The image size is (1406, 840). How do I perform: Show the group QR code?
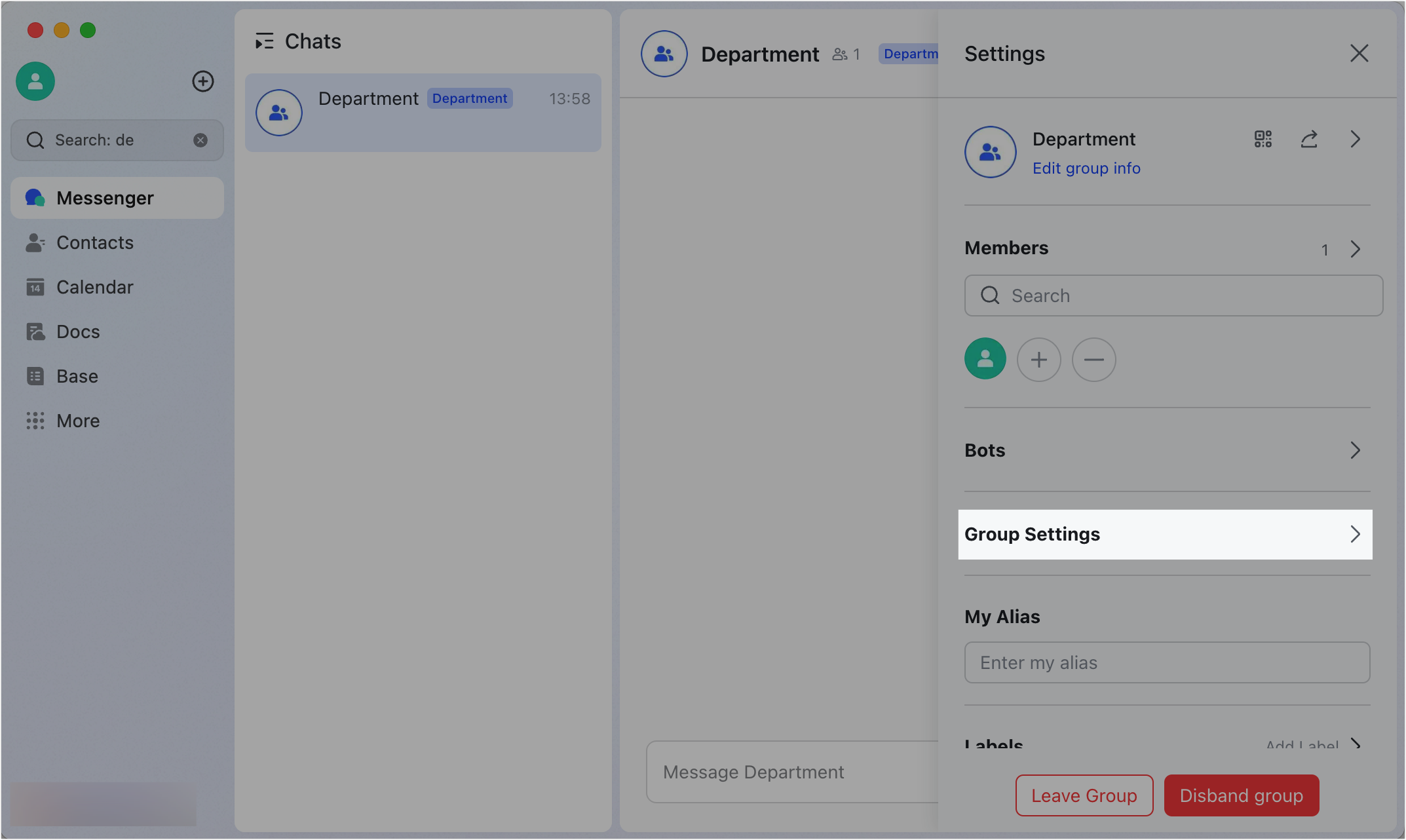(x=1263, y=139)
